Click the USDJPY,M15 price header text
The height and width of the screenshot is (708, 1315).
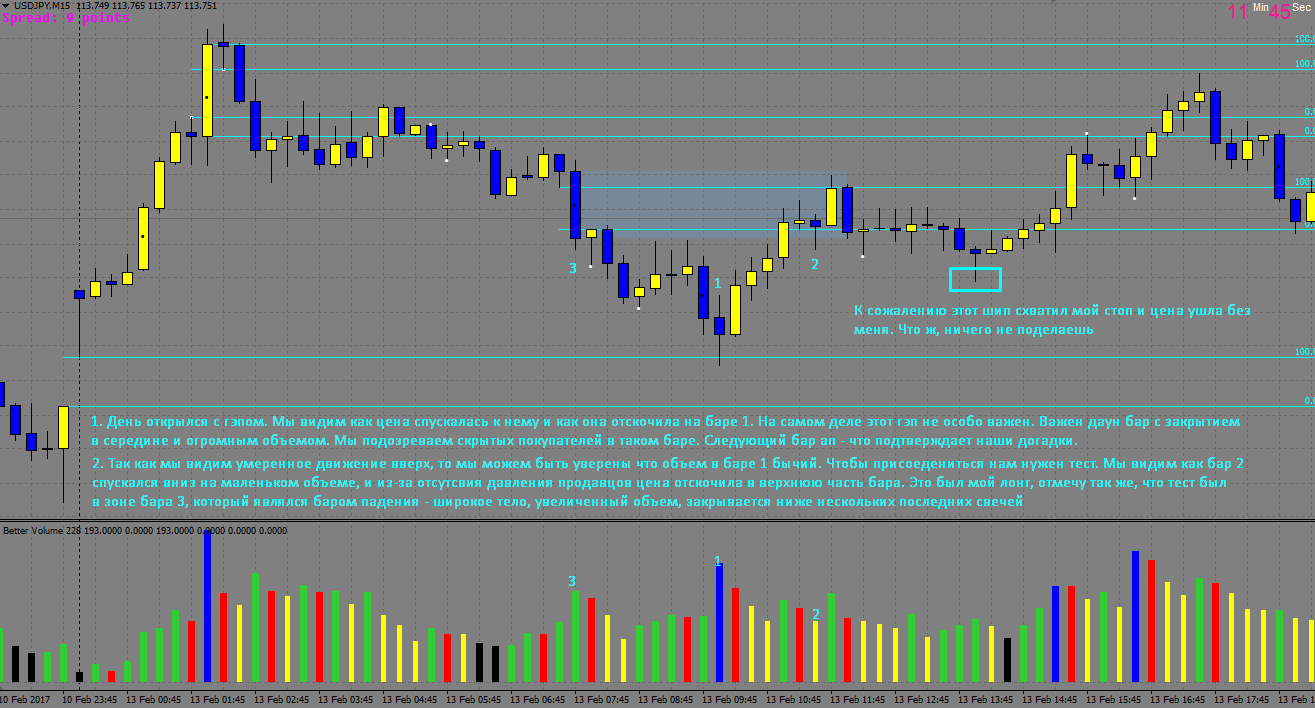(115, 6)
